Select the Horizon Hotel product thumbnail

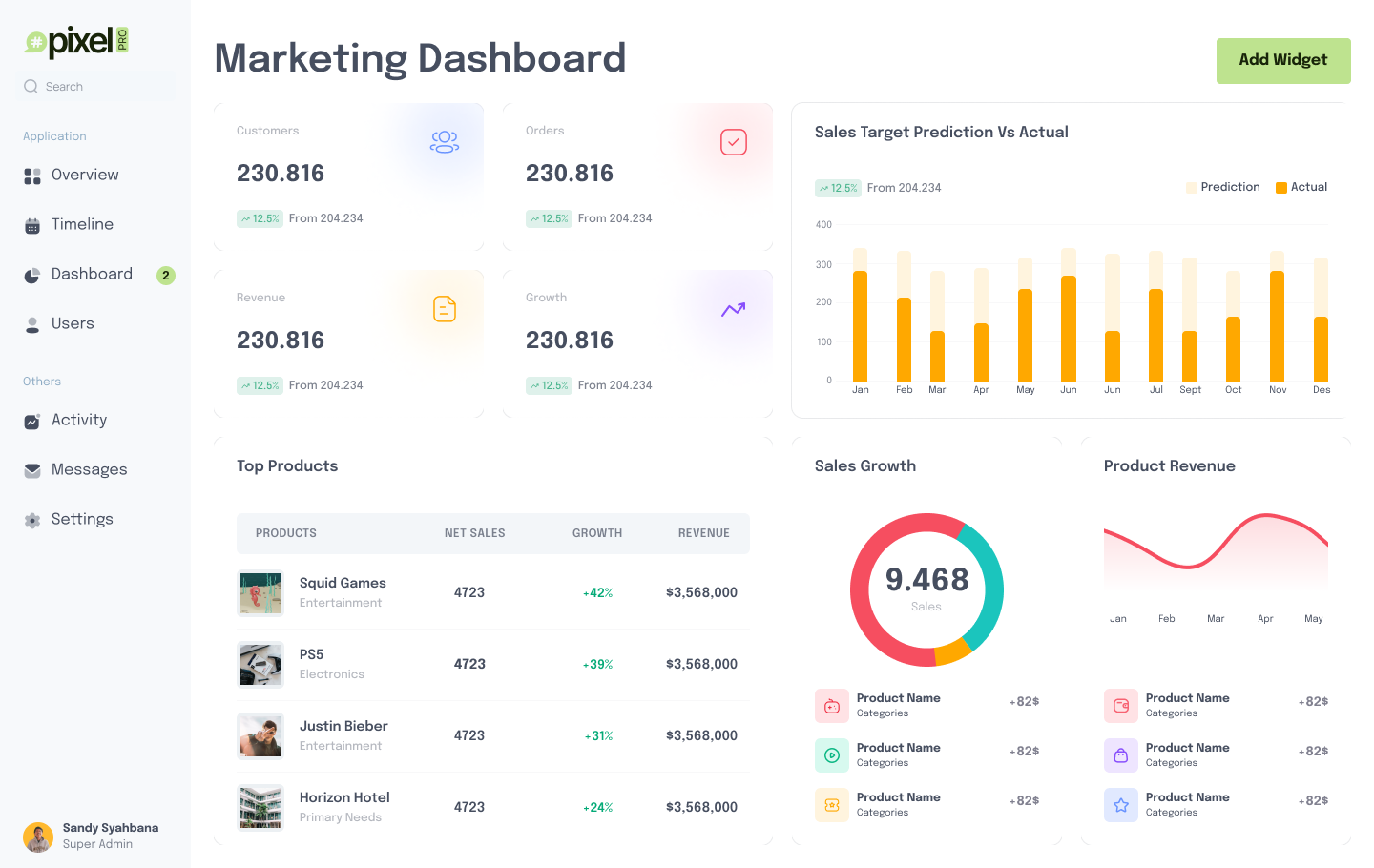coord(260,808)
